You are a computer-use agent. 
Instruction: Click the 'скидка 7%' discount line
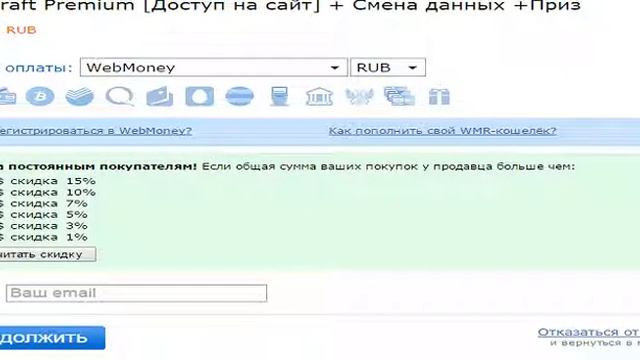(x=44, y=203)
